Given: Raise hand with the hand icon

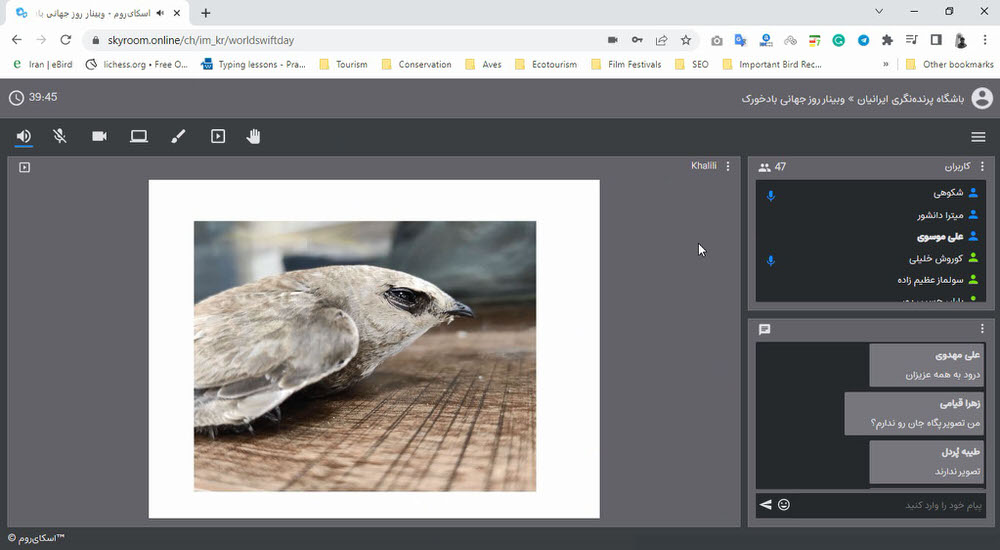Looking at the screenshot, I should 254,137.
